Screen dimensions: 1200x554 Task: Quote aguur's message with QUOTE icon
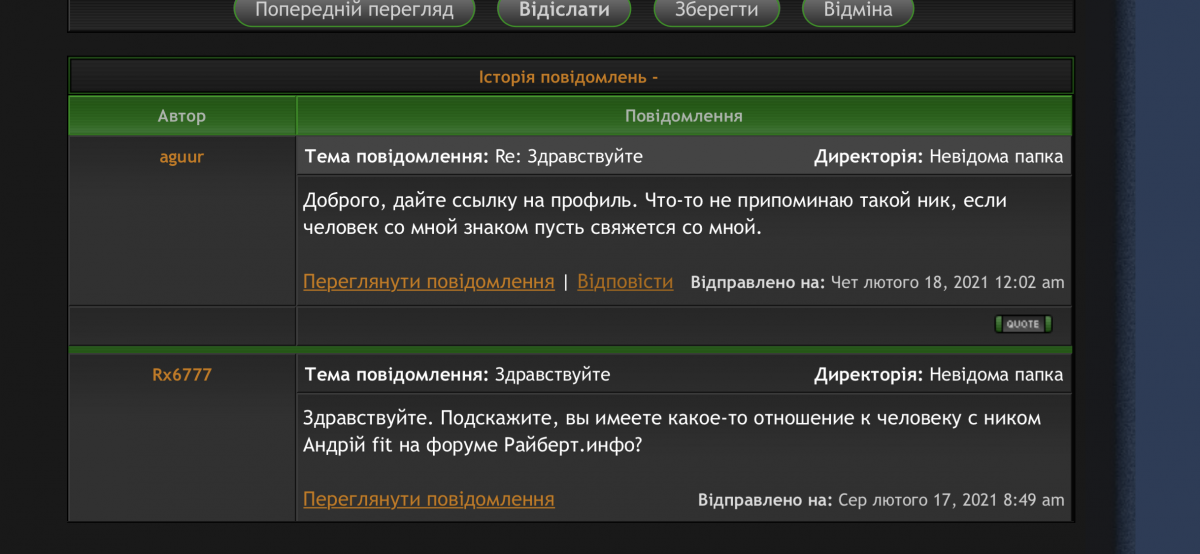coord(1023,324)
